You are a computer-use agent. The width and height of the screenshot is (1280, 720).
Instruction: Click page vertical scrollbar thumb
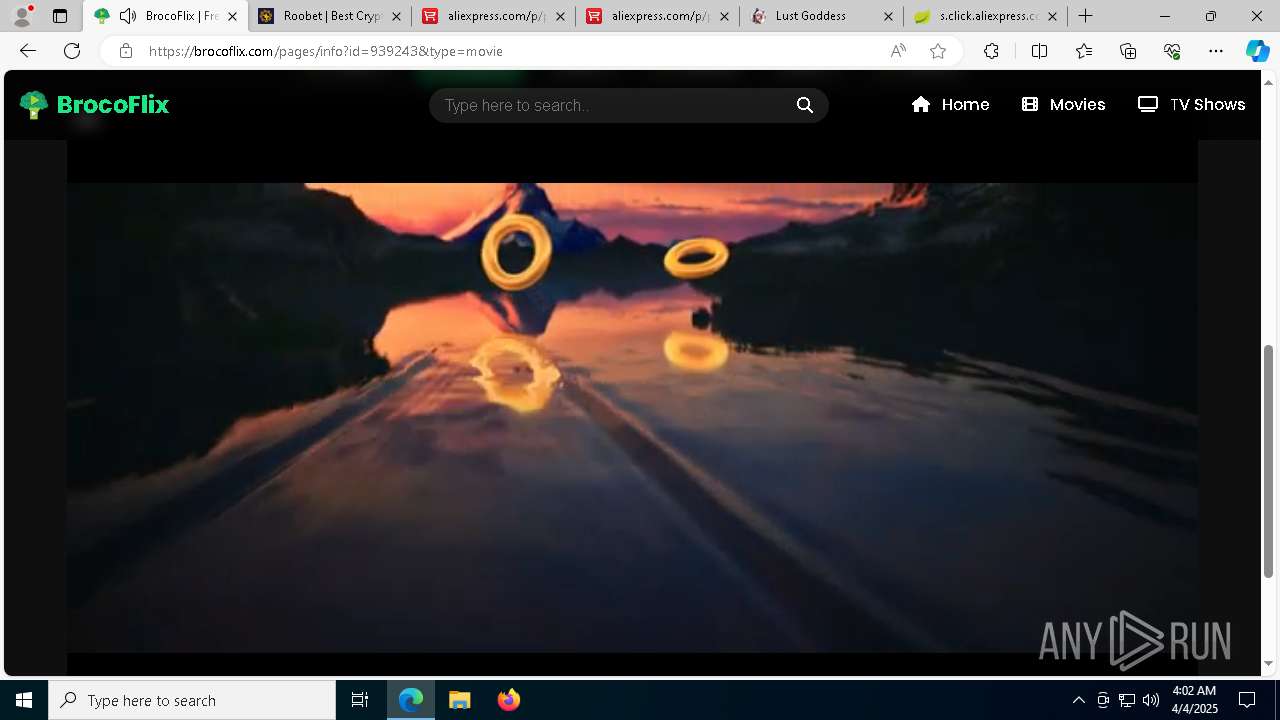(x=1269, y=462)
